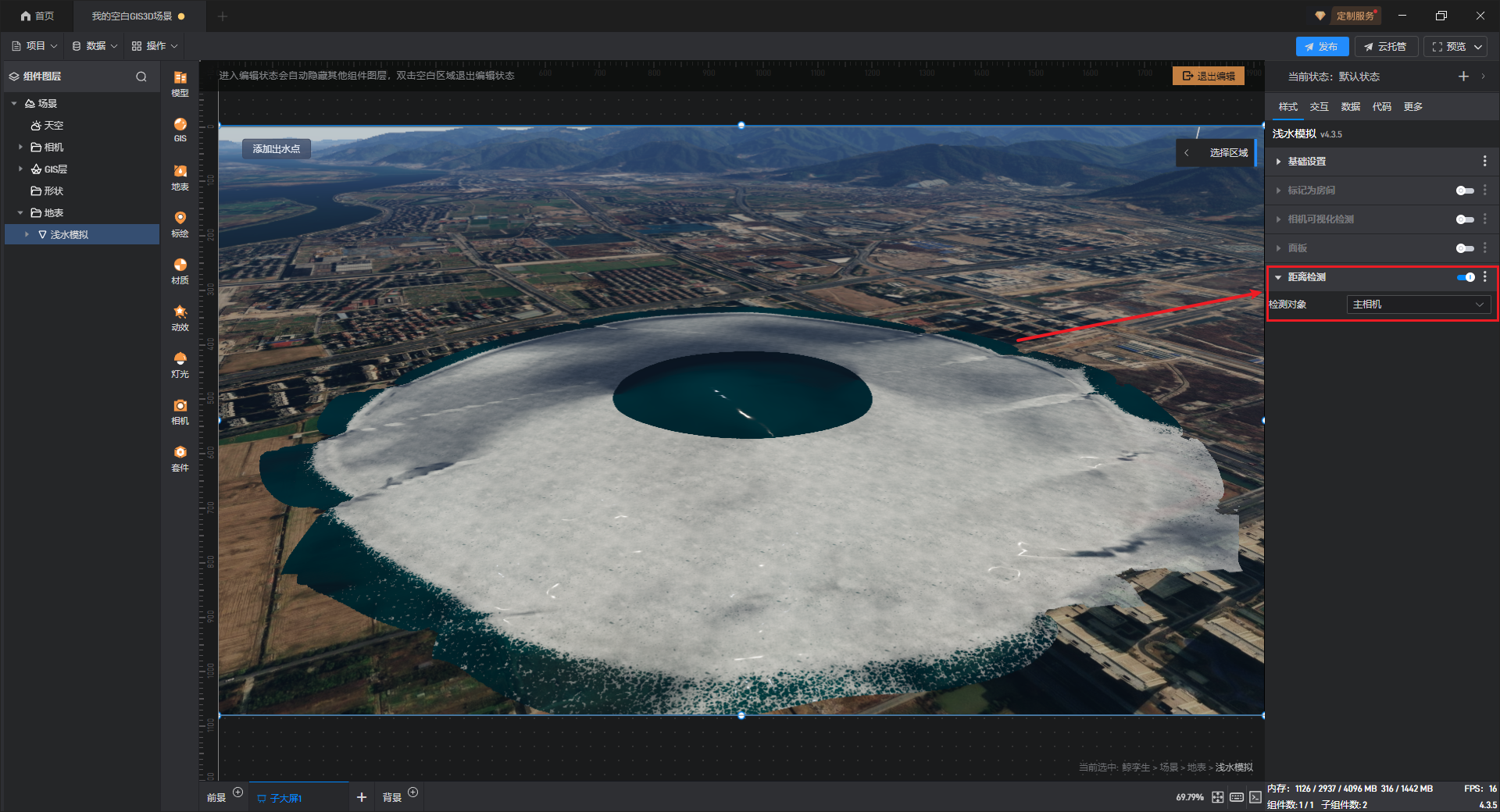This screenshot has height=812, width=1500.
Task: Open more options for 相机可视化检测
Action: point(1485,219)
